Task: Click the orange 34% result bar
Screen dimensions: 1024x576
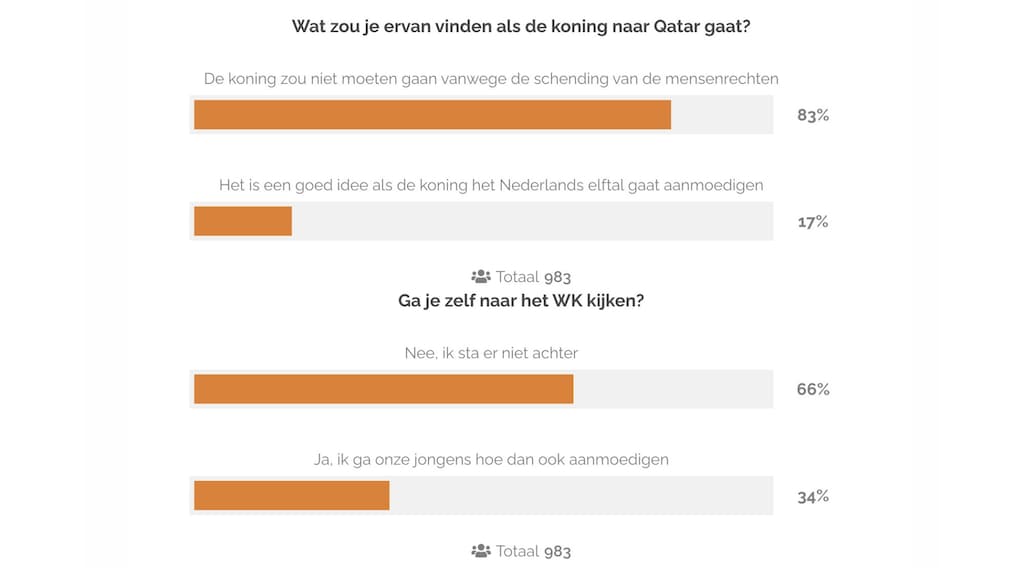Action: [x=291, y=496]
